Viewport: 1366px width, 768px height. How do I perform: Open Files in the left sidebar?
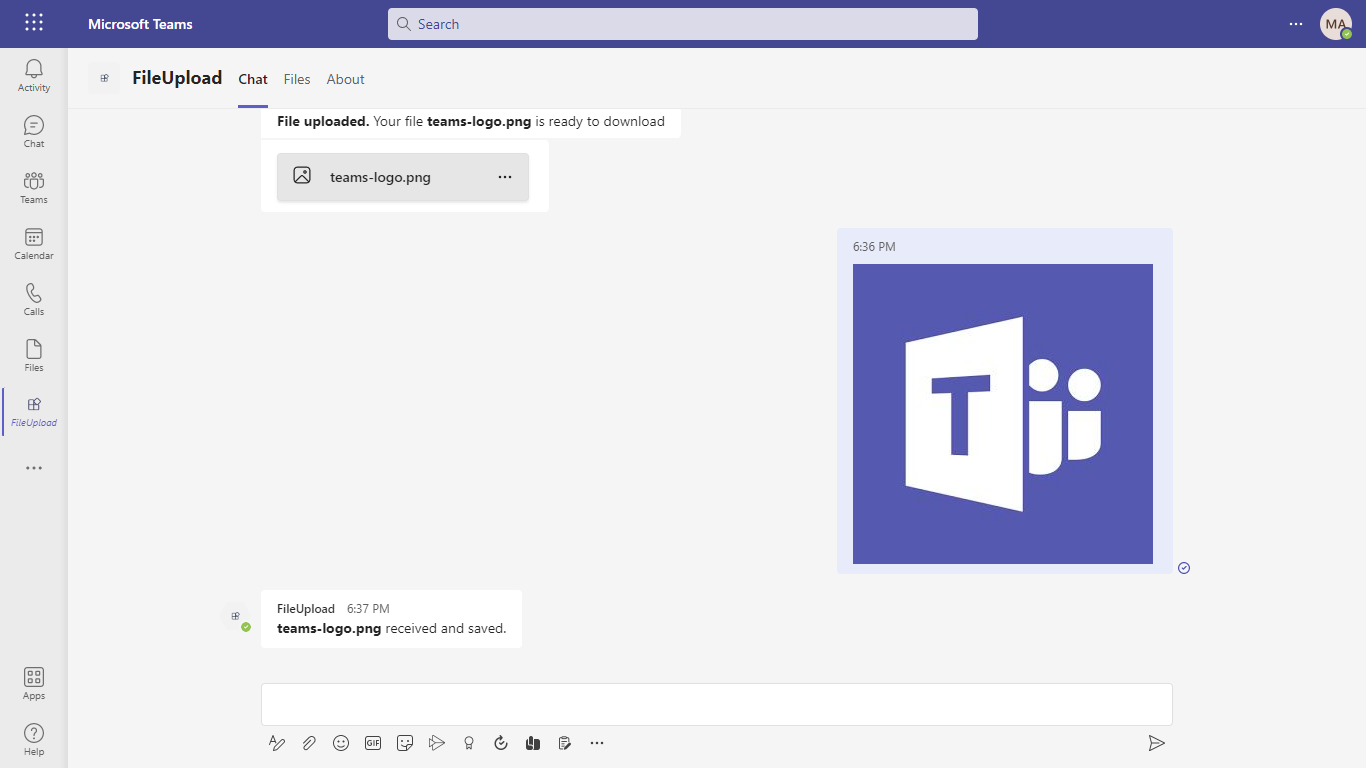34,355
